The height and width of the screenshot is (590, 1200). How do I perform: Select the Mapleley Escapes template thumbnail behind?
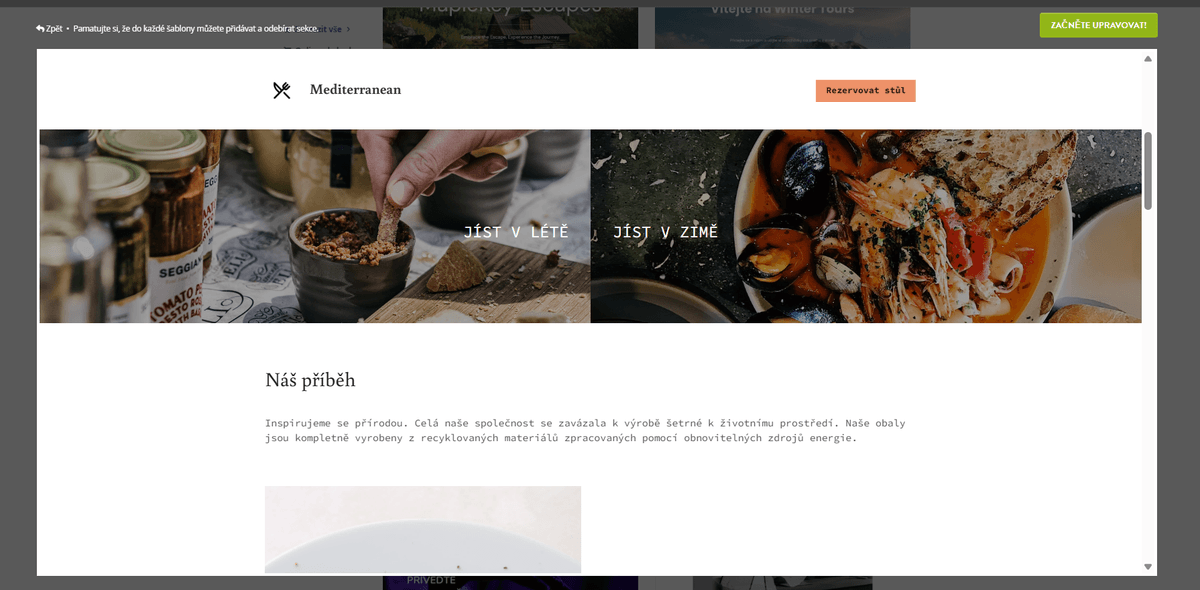point(510,24)
